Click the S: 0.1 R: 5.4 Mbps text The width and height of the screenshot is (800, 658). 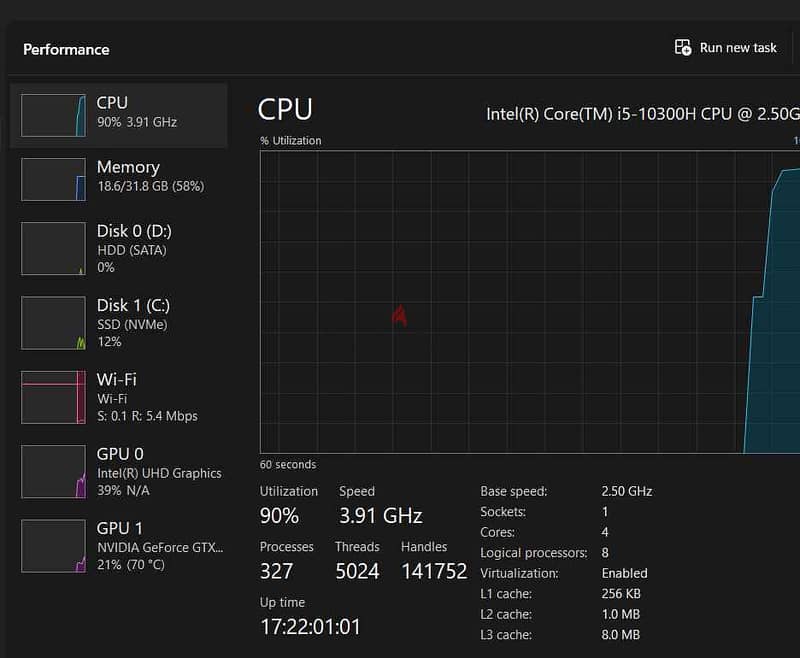click(147, 416)
